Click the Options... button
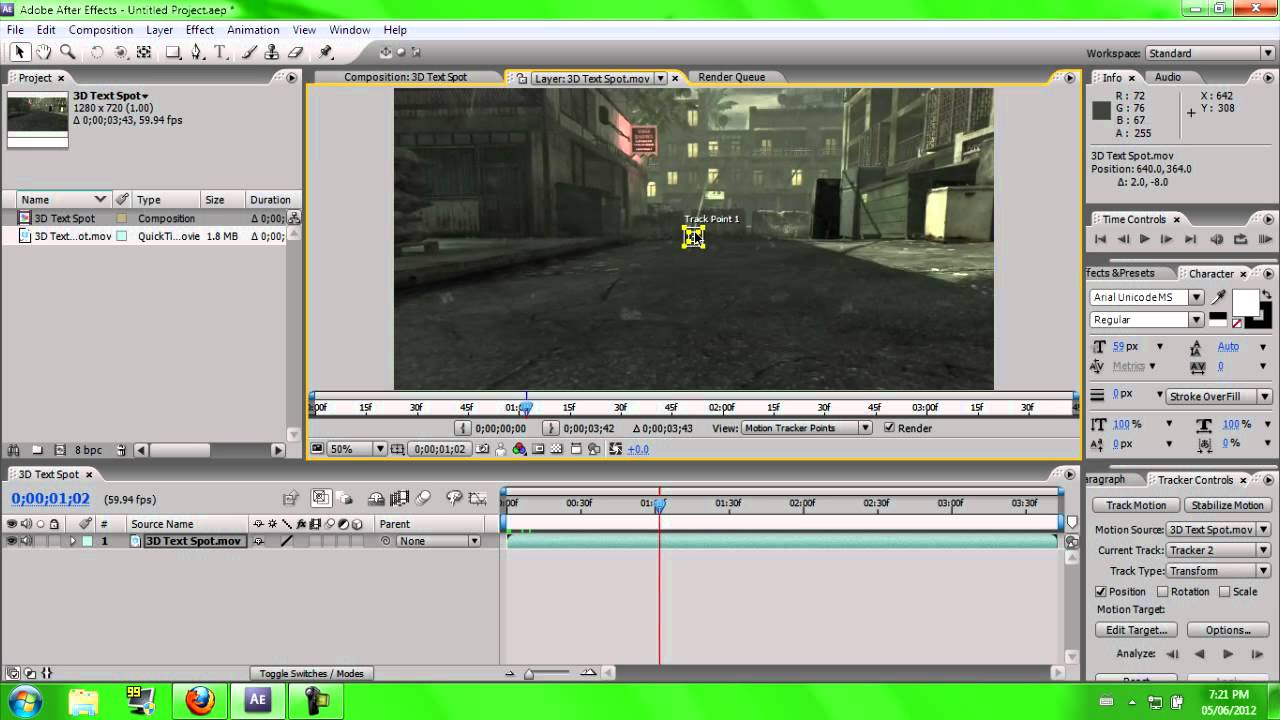 (x=1228, y=630)
